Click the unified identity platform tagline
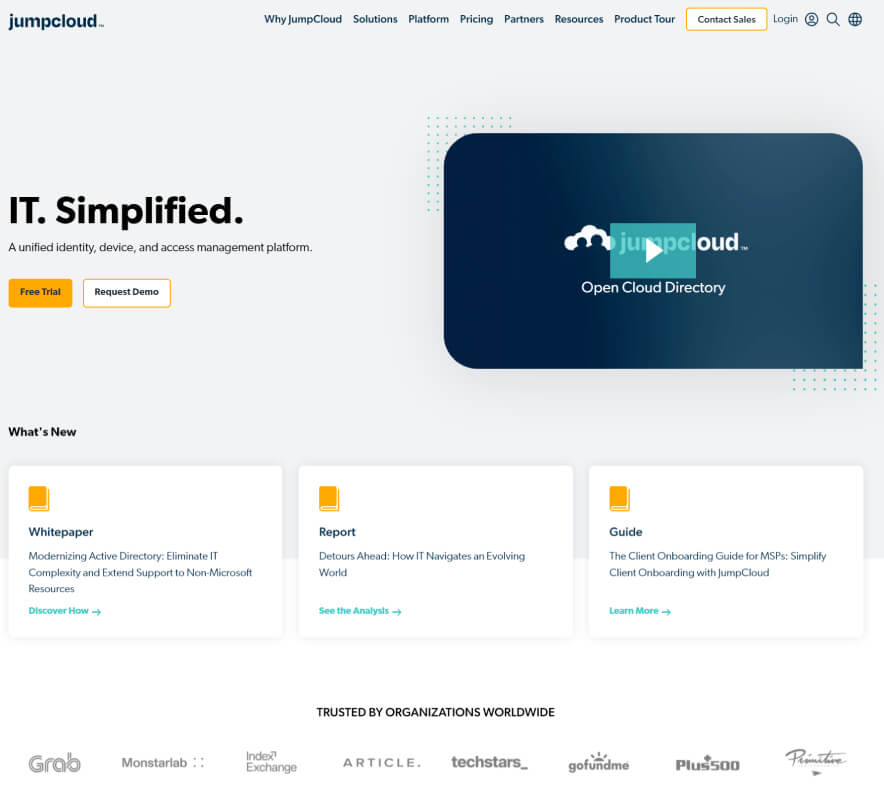 point(160,247)
